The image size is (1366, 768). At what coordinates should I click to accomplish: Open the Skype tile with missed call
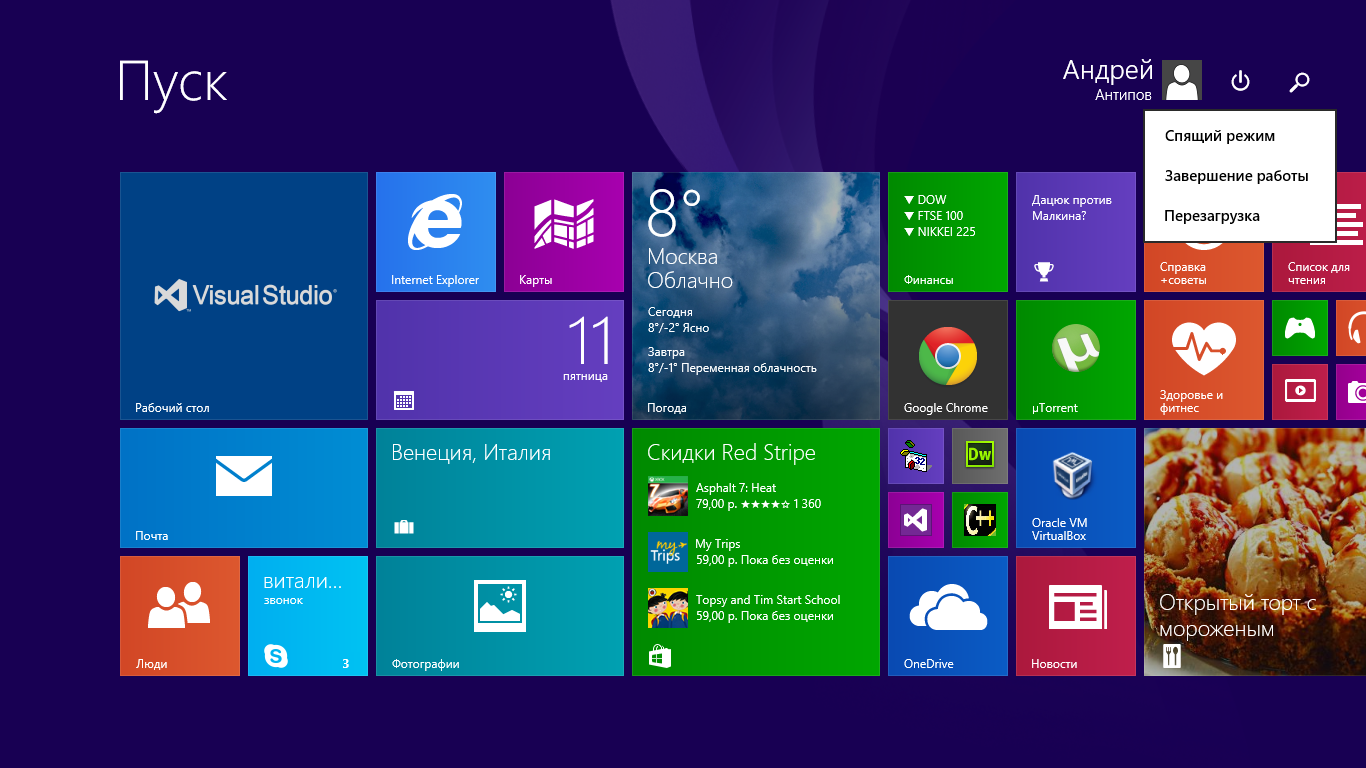(308, 616)
